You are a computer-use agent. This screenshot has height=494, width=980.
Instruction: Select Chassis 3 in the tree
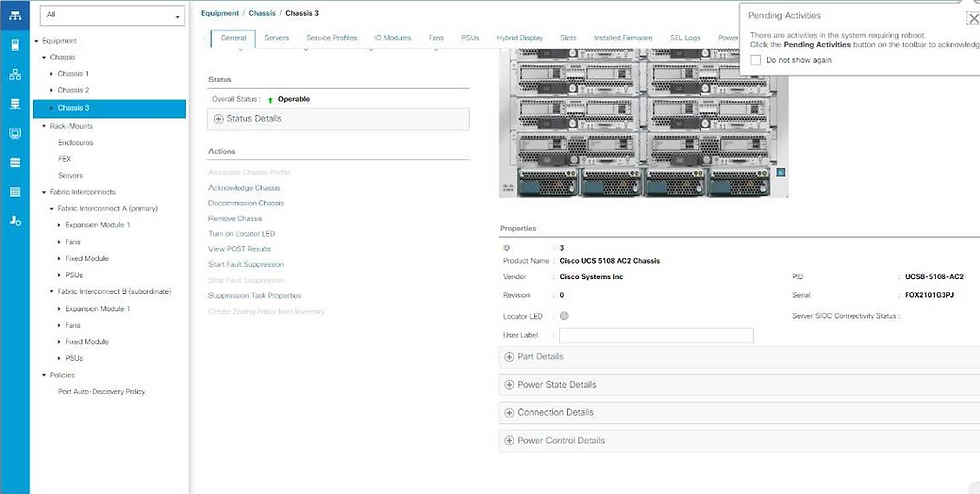pos(109,108)
